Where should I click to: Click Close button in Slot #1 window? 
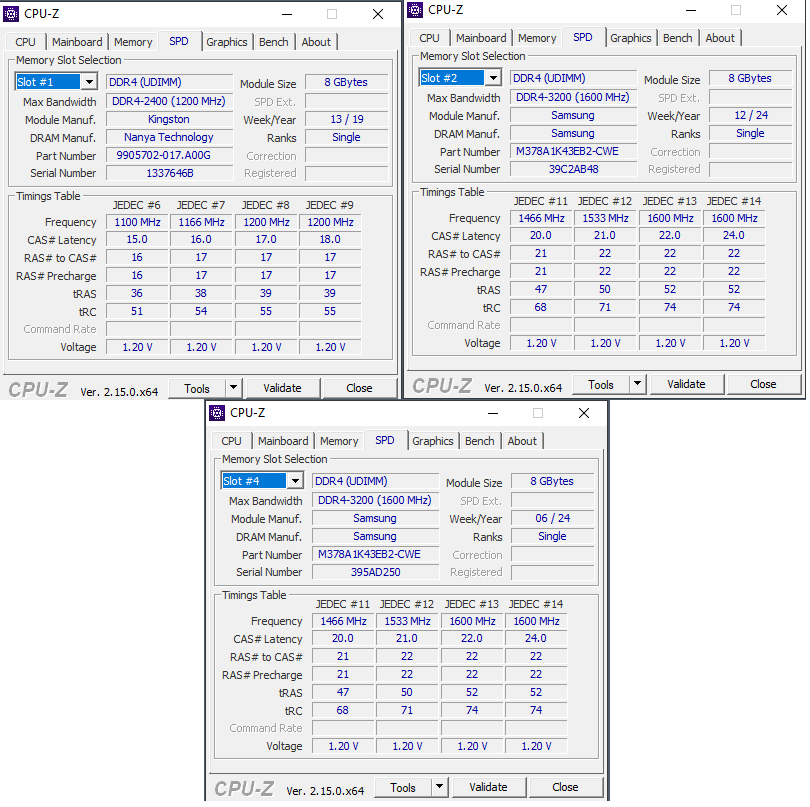click(360, 389)
